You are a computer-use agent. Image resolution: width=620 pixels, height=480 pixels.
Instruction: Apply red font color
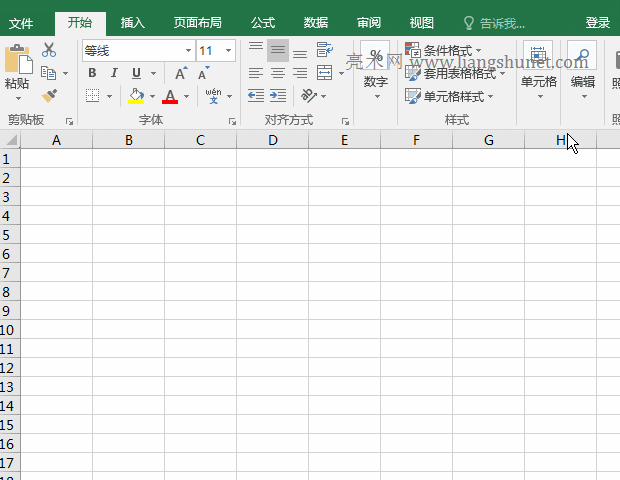point(170,96)
